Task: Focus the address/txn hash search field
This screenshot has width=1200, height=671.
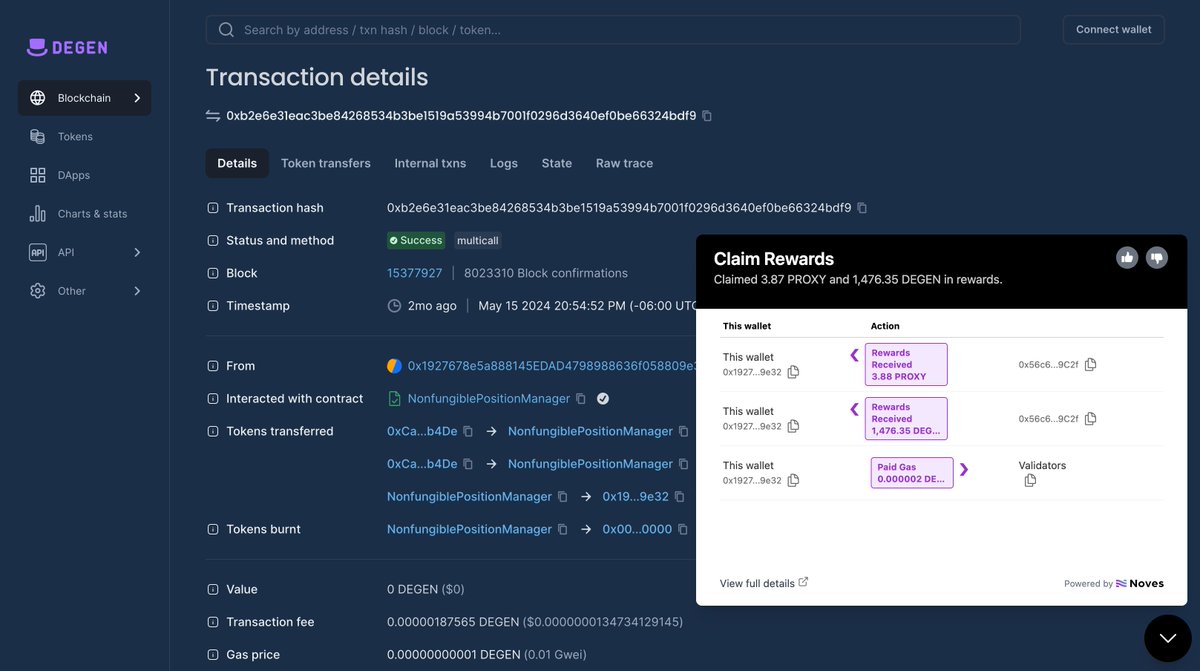Action: tap(613, 30)
